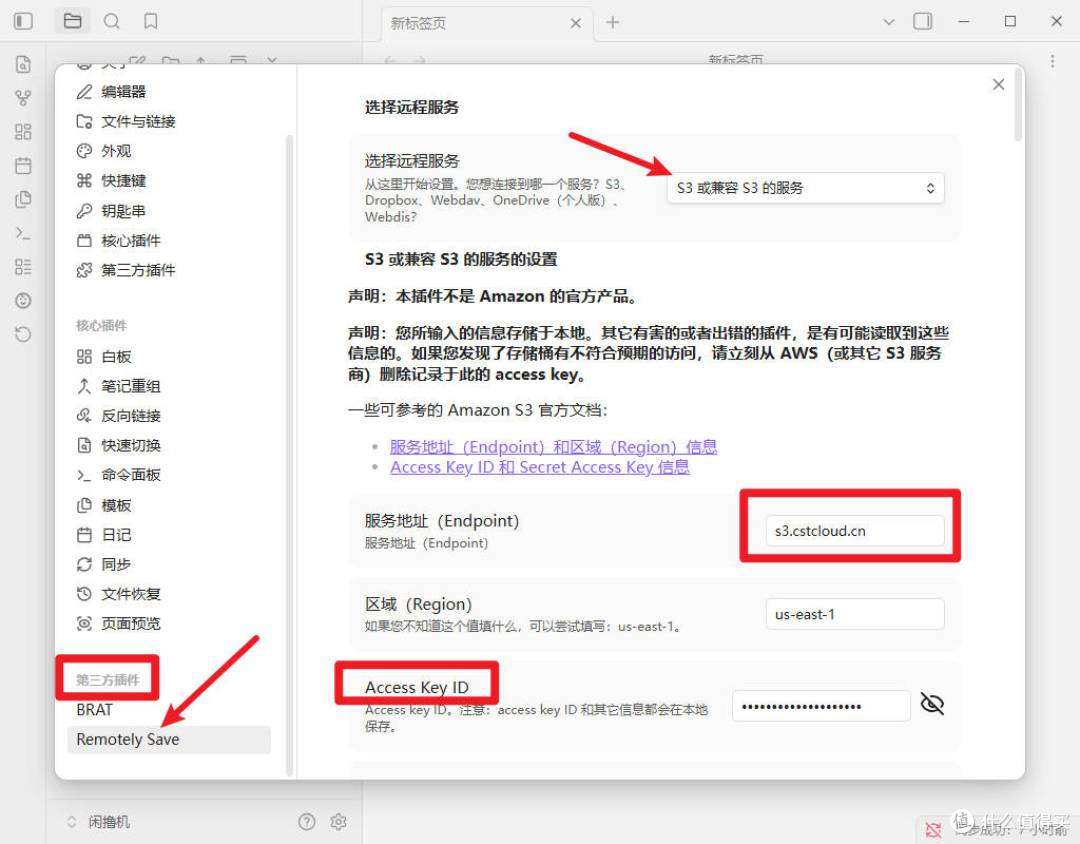The width and height of the screenshot is (1080, 844).
Task: Select Remotely Save plugin settings
Action: 168,739
